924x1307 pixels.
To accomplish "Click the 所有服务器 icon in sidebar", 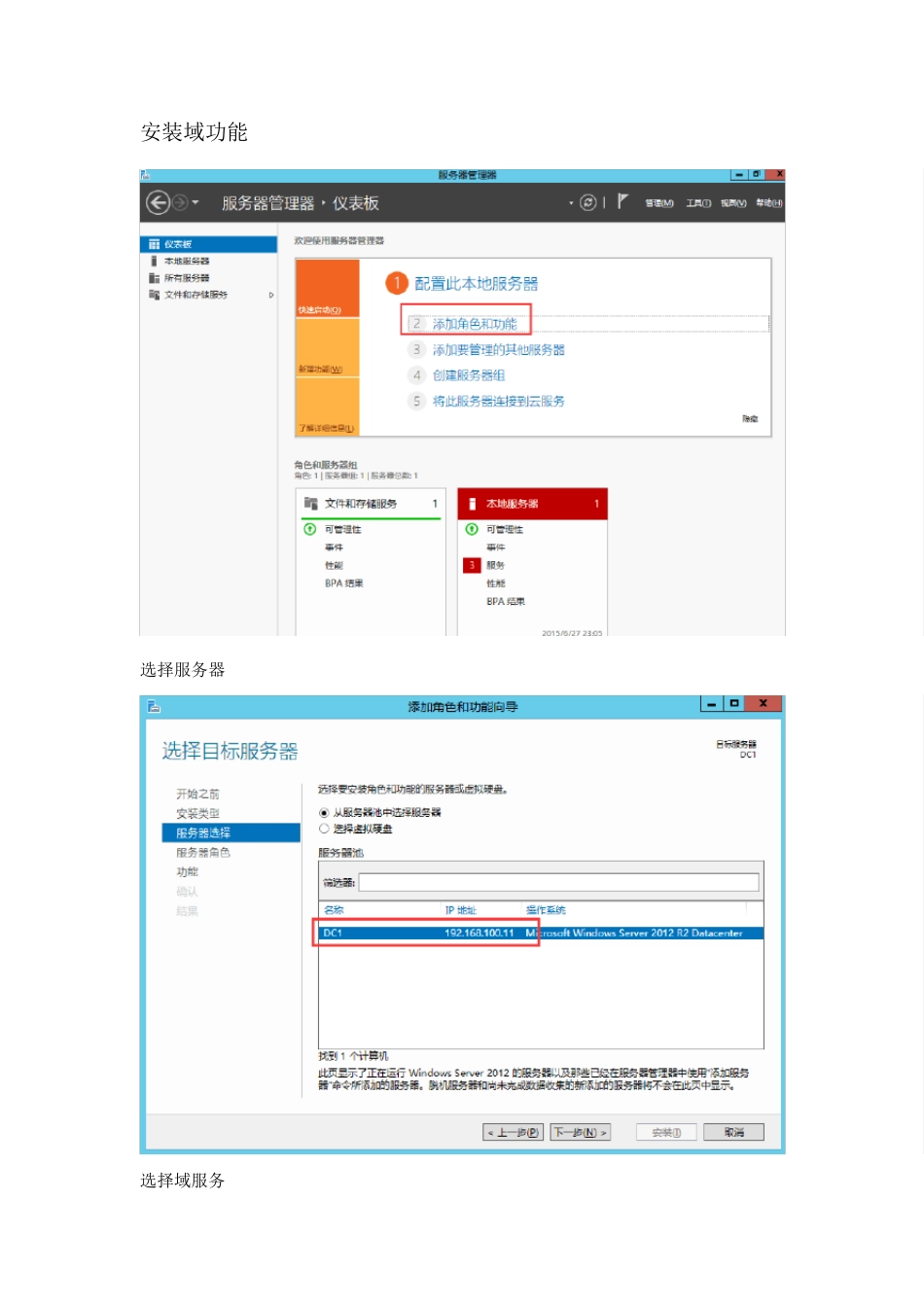I will [x=154, y=278].
